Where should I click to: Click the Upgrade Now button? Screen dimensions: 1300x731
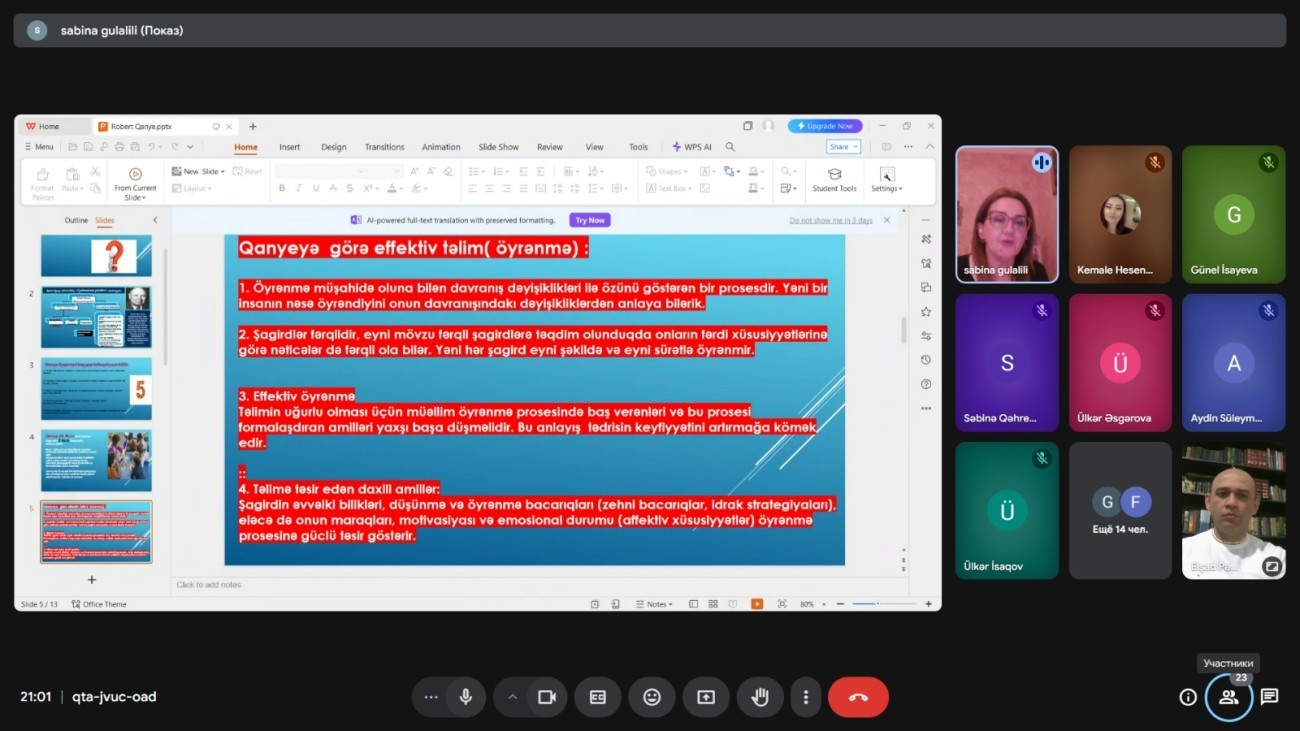(825, 126)
